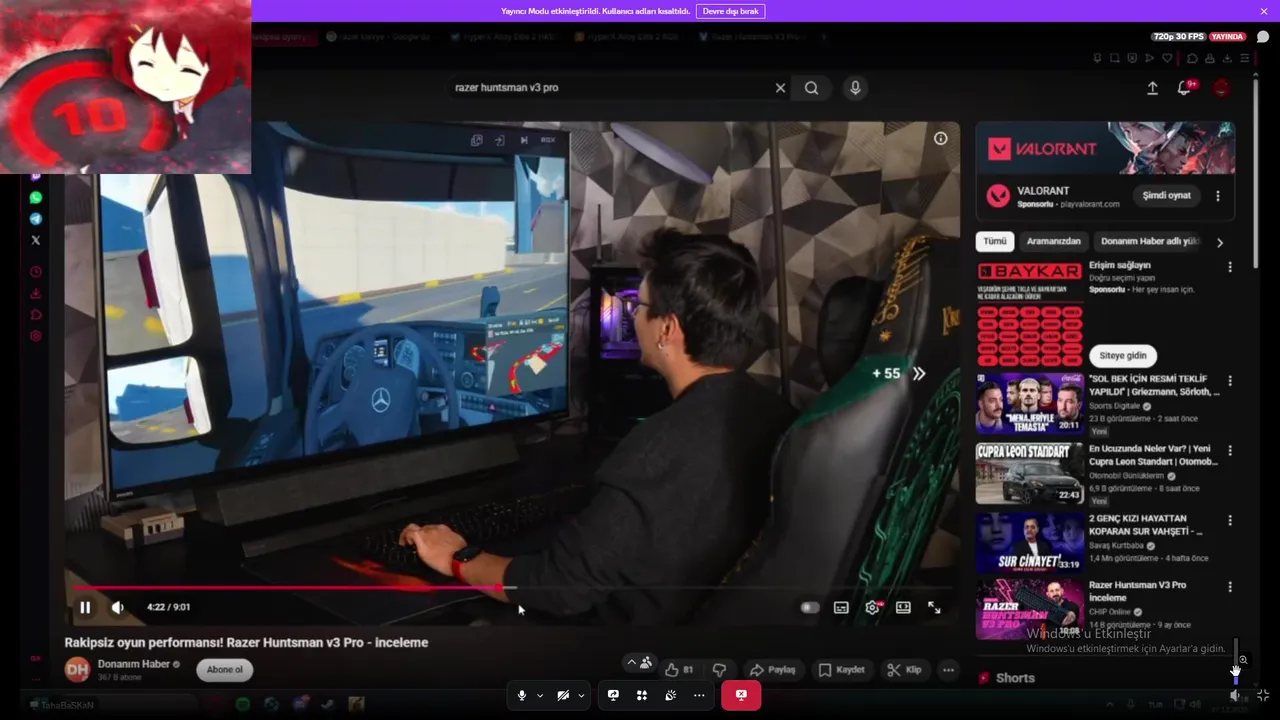Click Devre dışı bırak in streamer banner
This screenshot has width=1280, height=720.
click(730, 11)
